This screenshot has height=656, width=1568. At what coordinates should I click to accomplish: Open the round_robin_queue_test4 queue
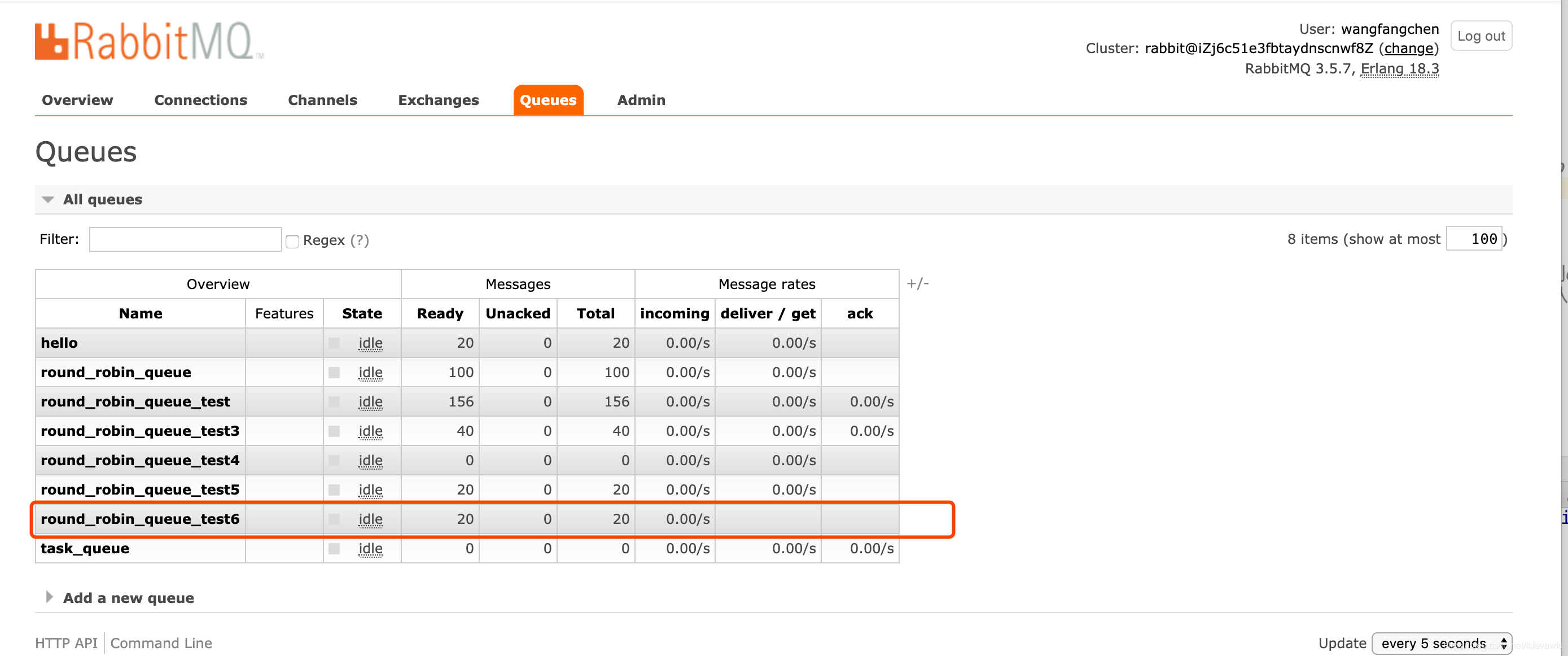140,460
